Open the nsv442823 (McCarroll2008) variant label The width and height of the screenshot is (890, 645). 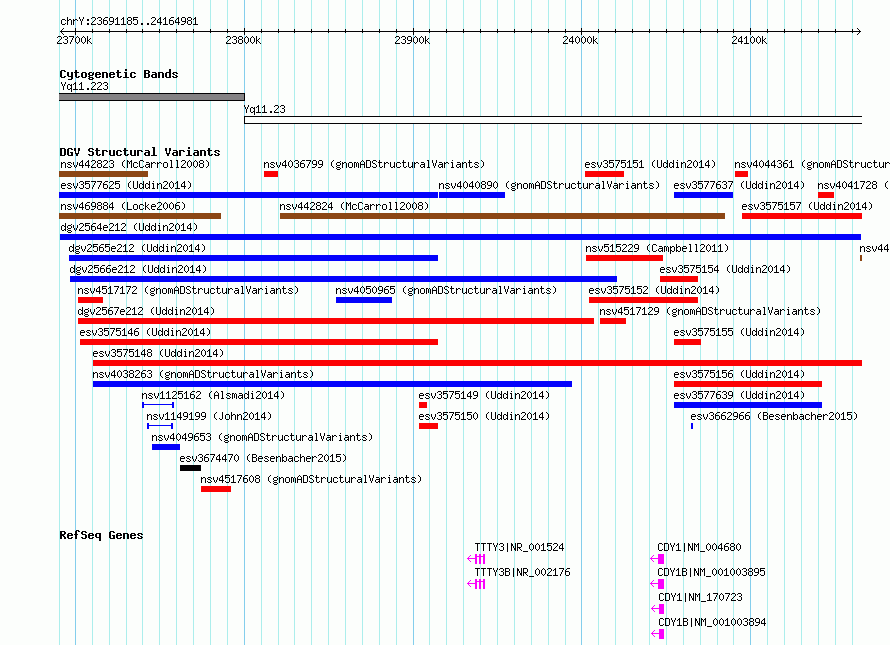[x=135, y=164]
